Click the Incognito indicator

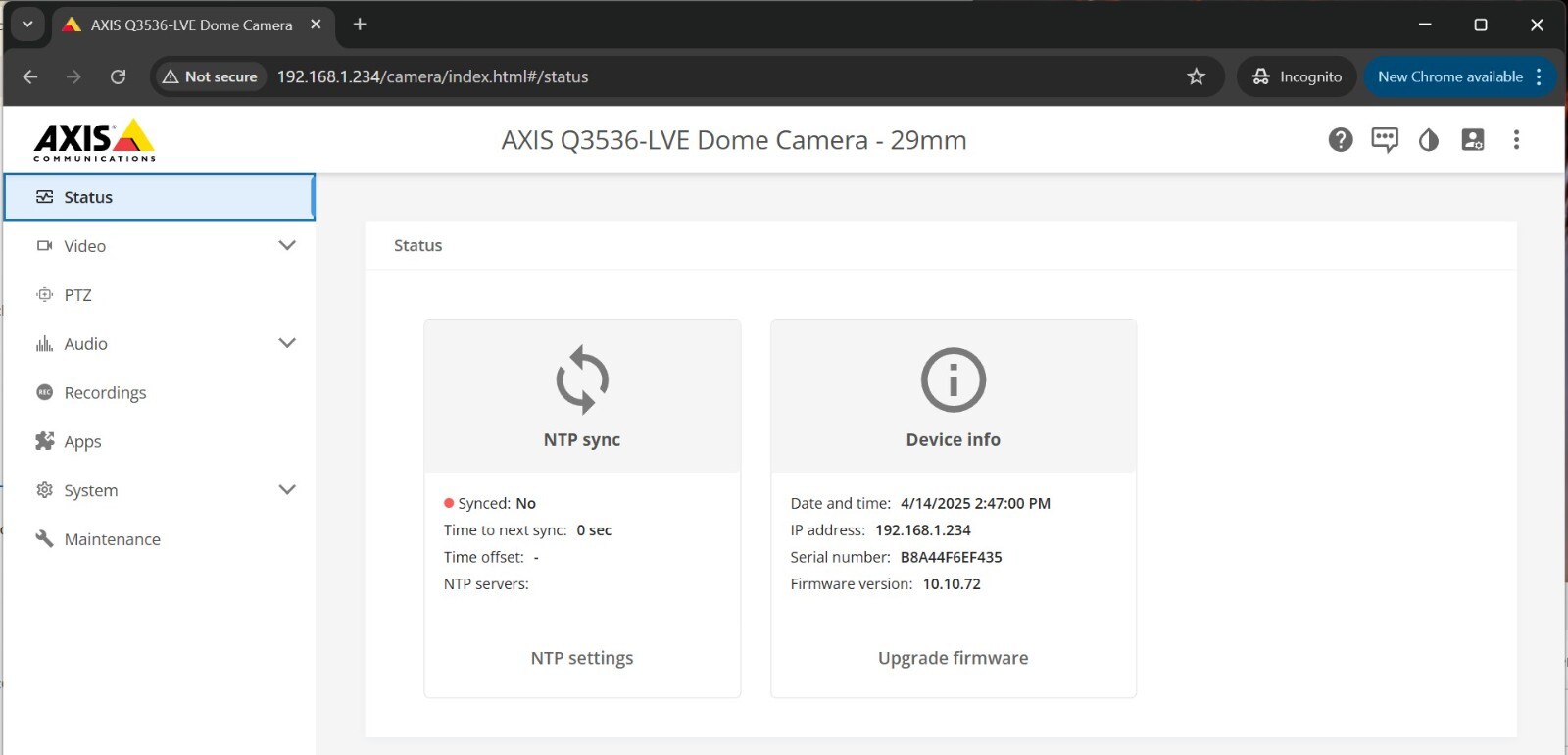(x=1297, y=76)
